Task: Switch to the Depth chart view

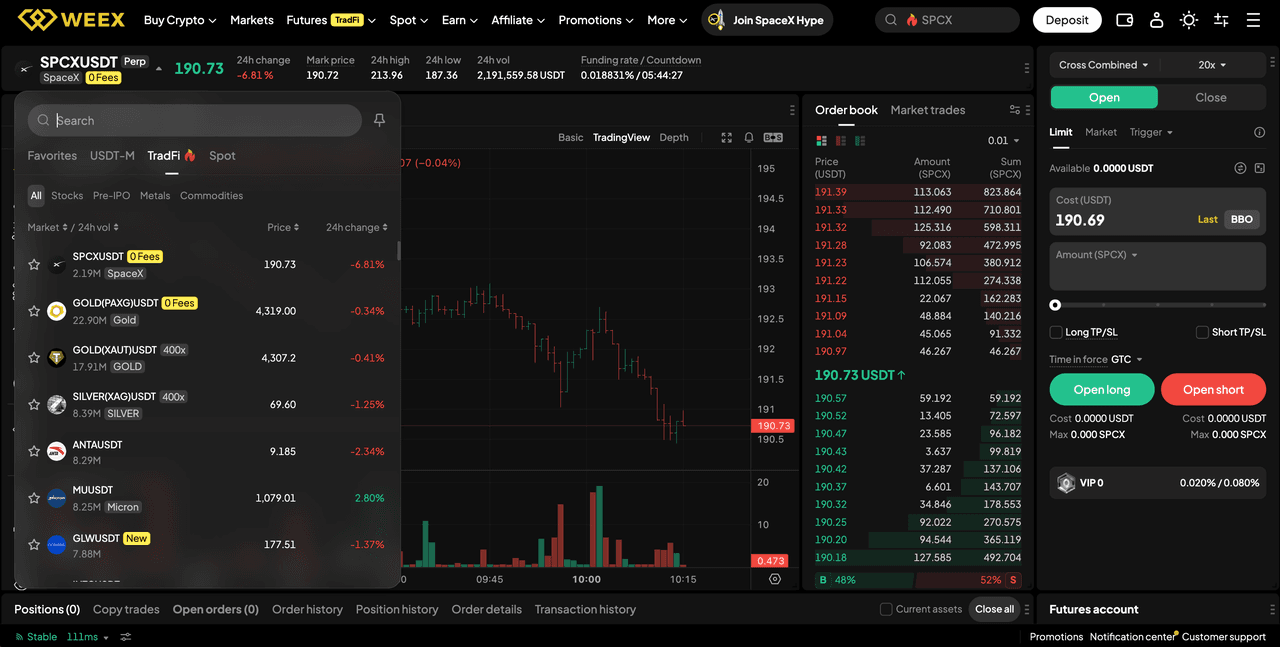Action: pos(674,137)
